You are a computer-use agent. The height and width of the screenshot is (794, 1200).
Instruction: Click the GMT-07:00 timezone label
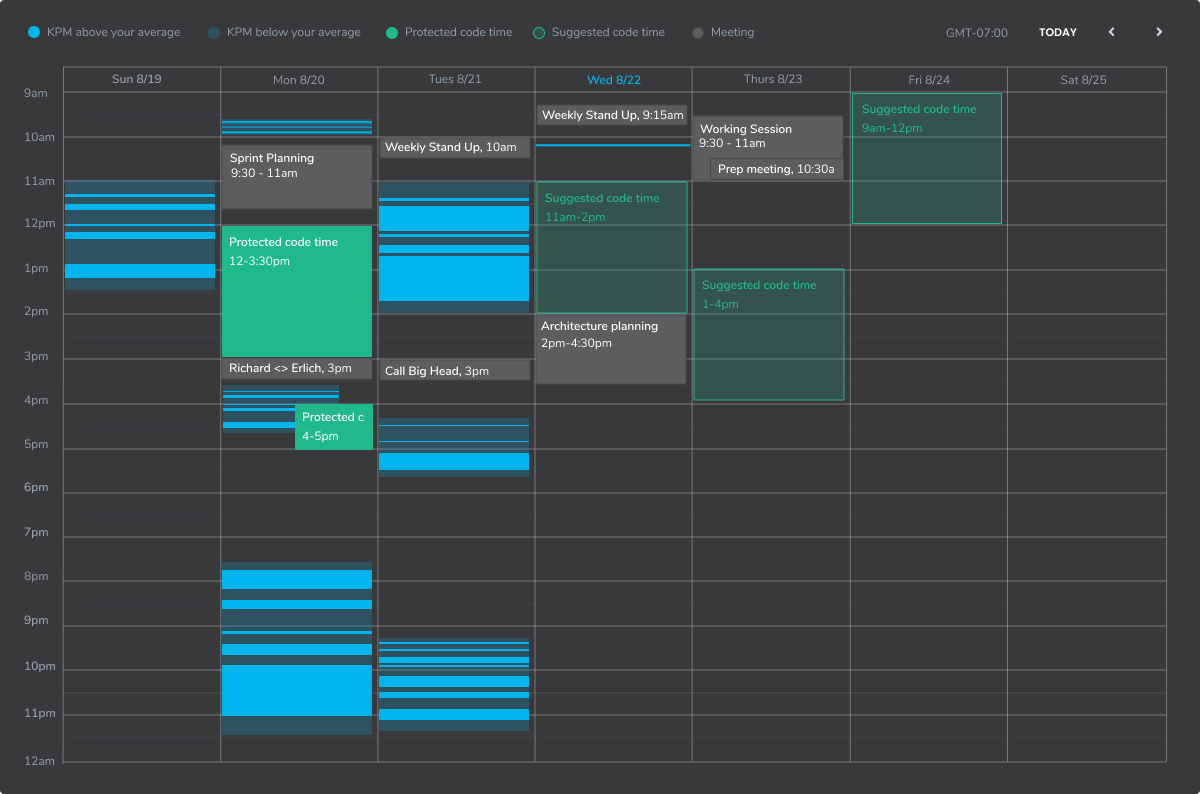pos(976,33)
